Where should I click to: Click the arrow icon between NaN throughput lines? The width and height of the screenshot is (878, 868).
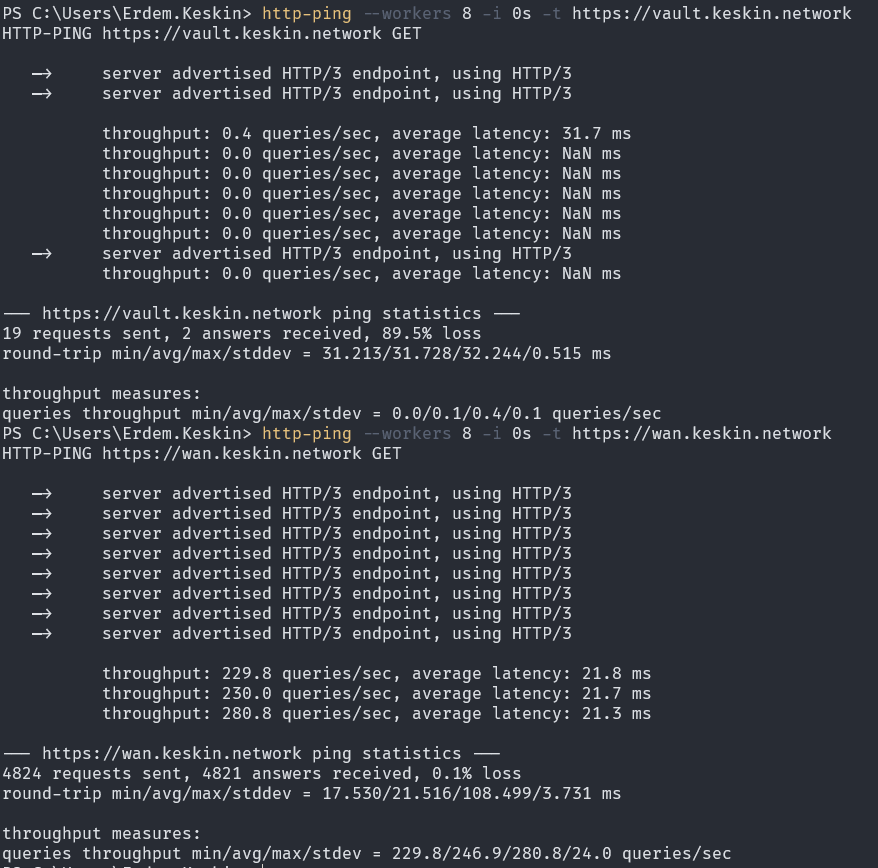pos(41,254)
